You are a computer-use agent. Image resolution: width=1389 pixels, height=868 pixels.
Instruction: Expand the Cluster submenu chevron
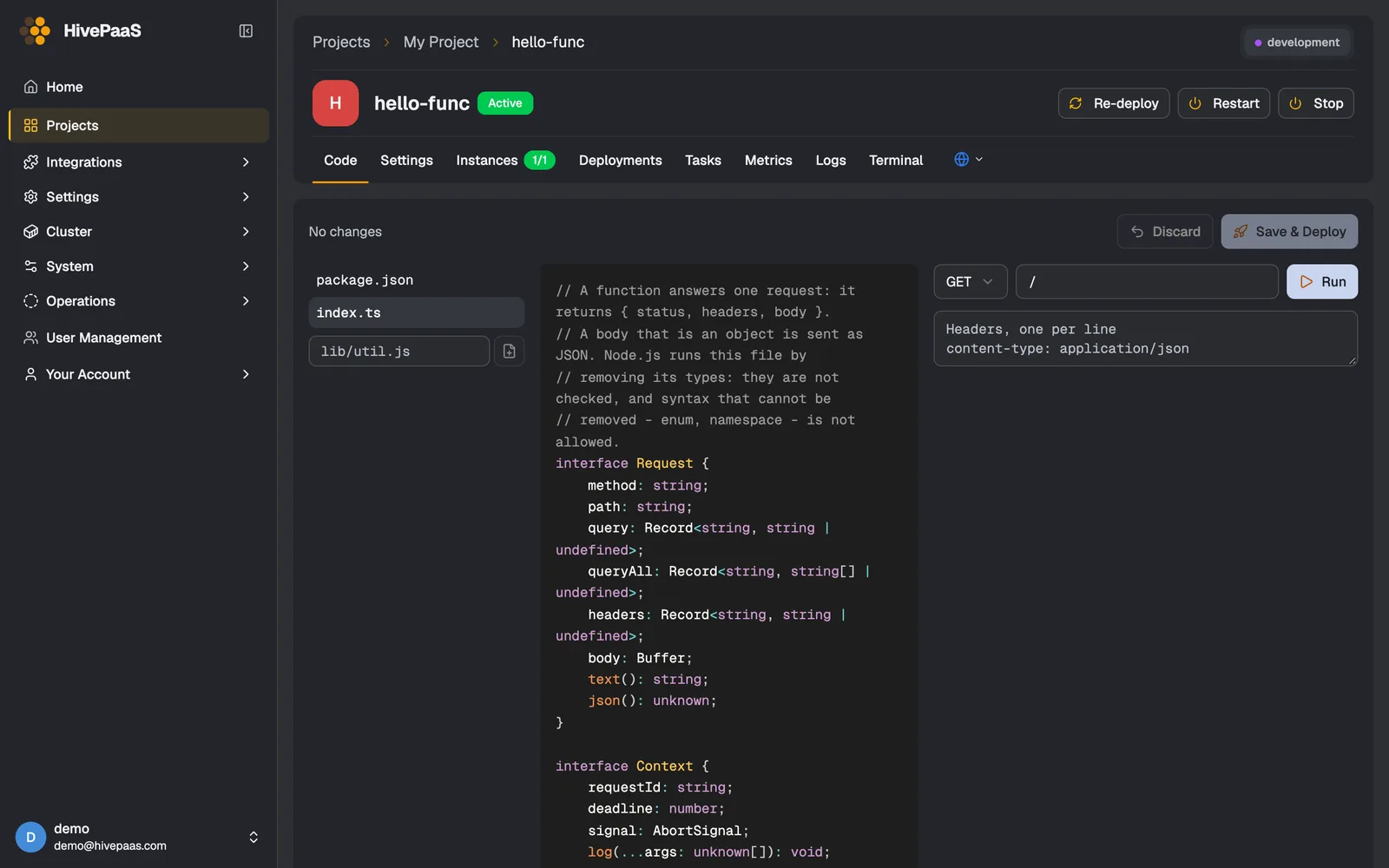(246, 232)
